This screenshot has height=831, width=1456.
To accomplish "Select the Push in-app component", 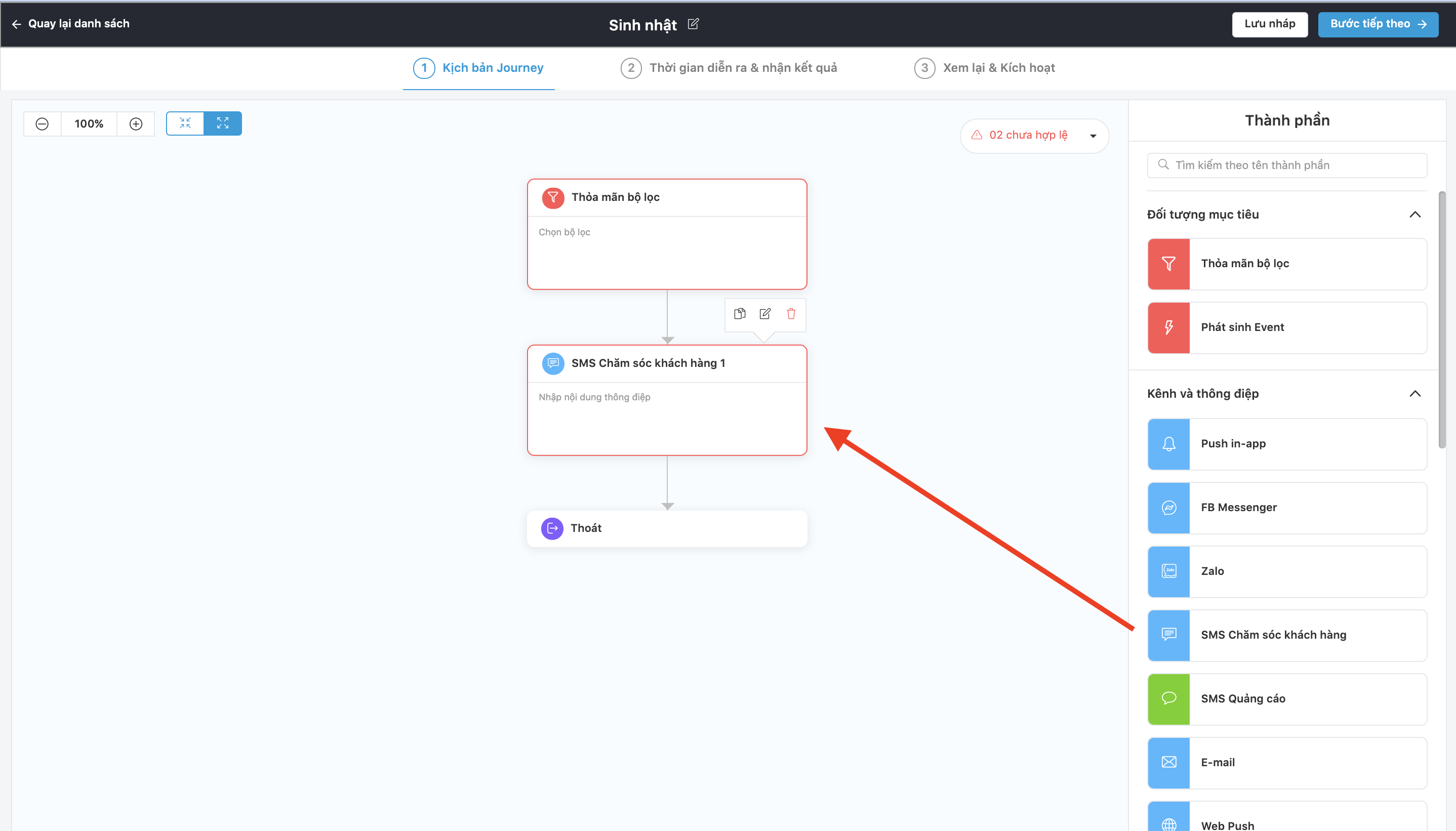I will tap(1287, 444).
